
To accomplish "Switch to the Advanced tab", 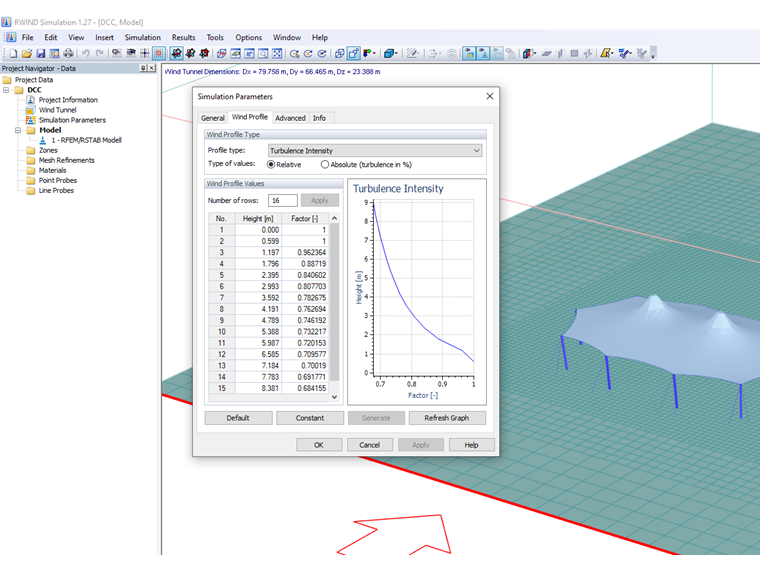I will (x=290, y=118).
